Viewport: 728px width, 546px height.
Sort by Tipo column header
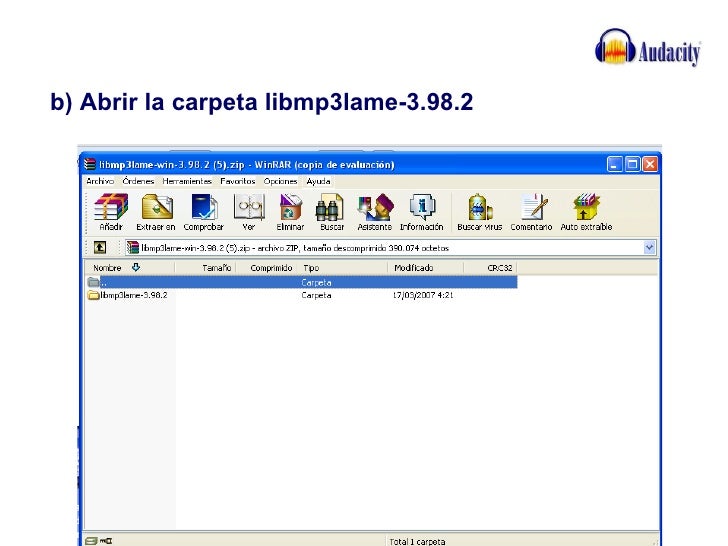[x=344, y=268]
